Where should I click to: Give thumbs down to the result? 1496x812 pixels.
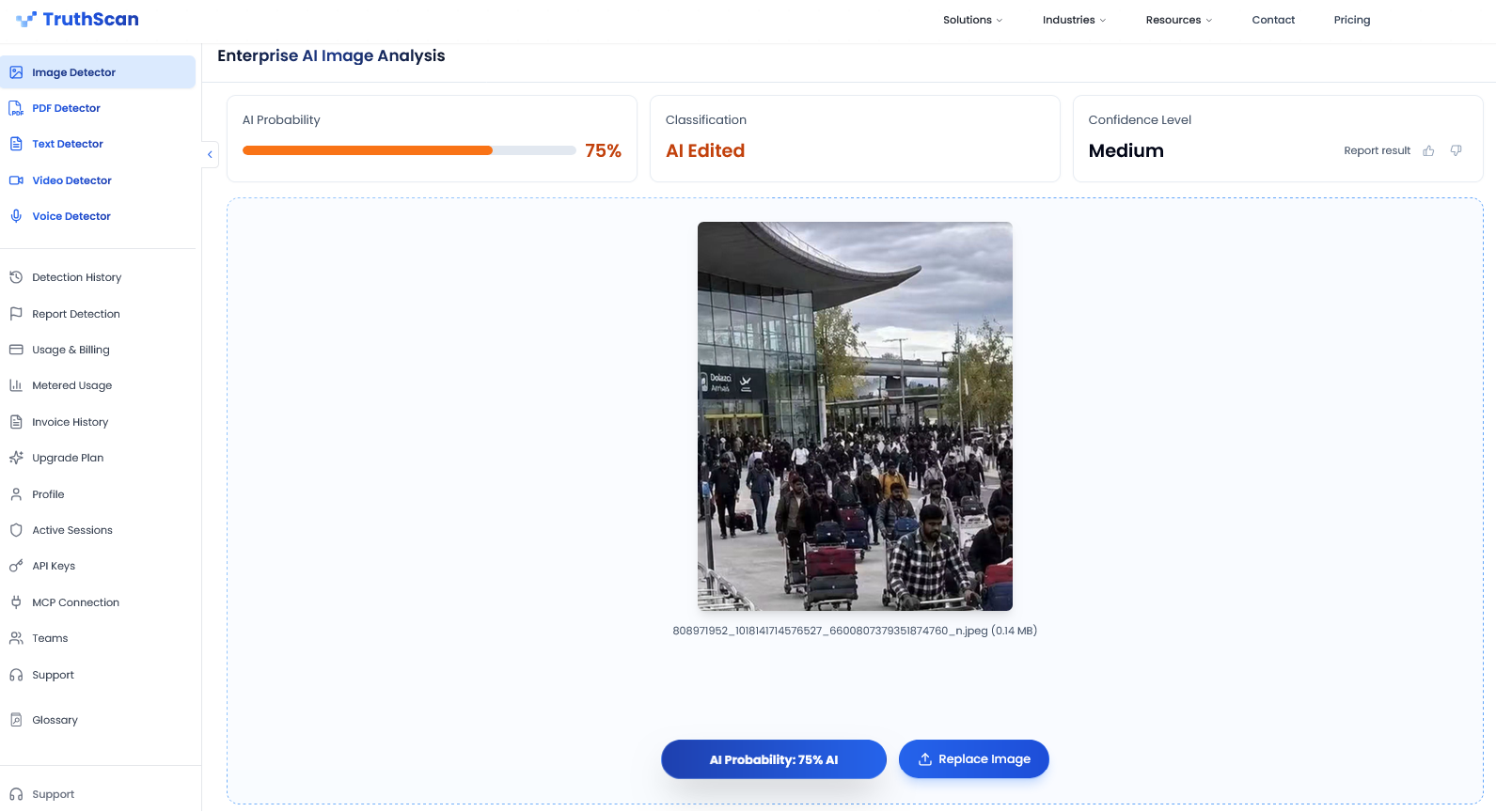click(1456, 150)
